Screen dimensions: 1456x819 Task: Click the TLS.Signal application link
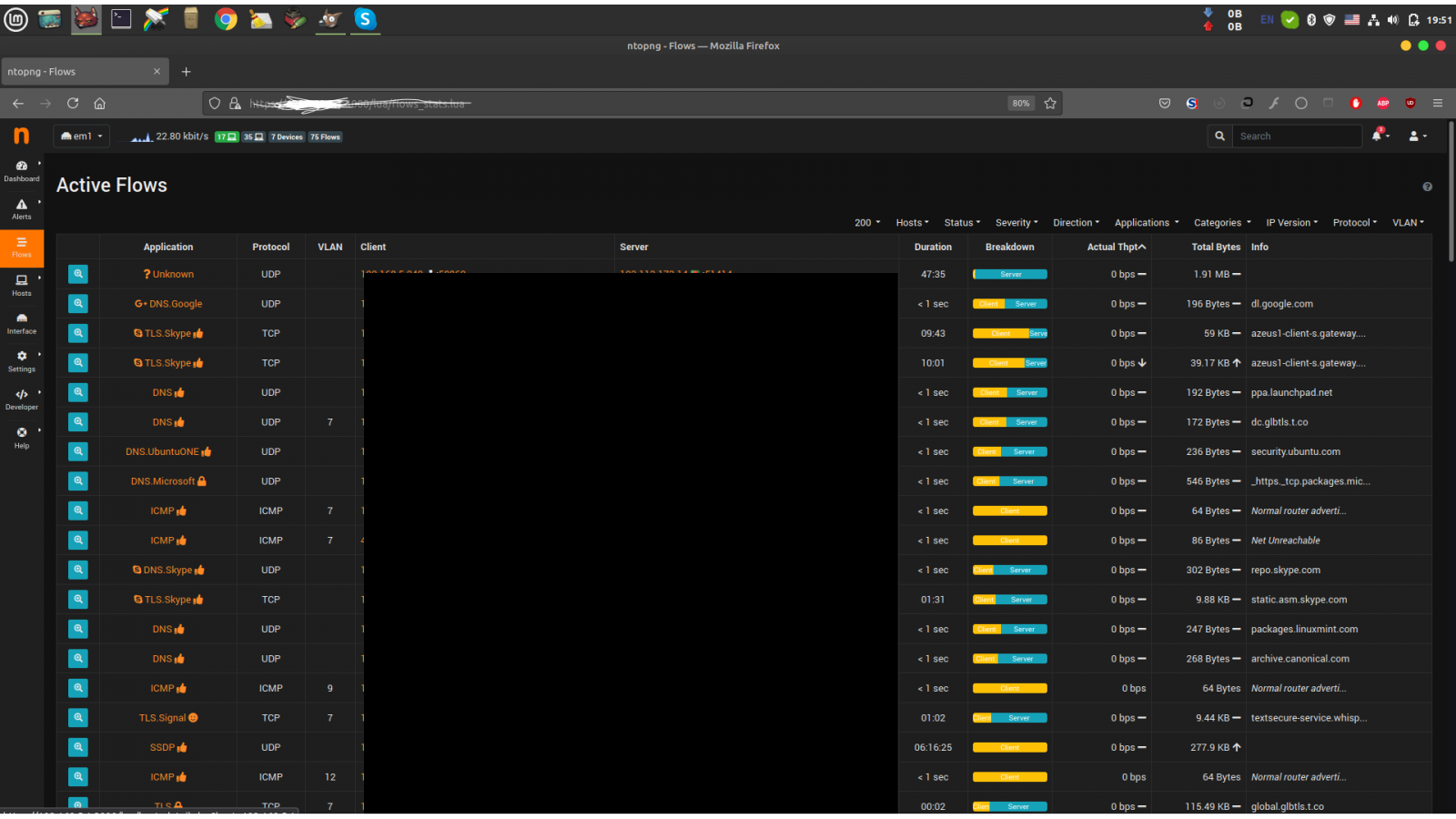point(163,718)
